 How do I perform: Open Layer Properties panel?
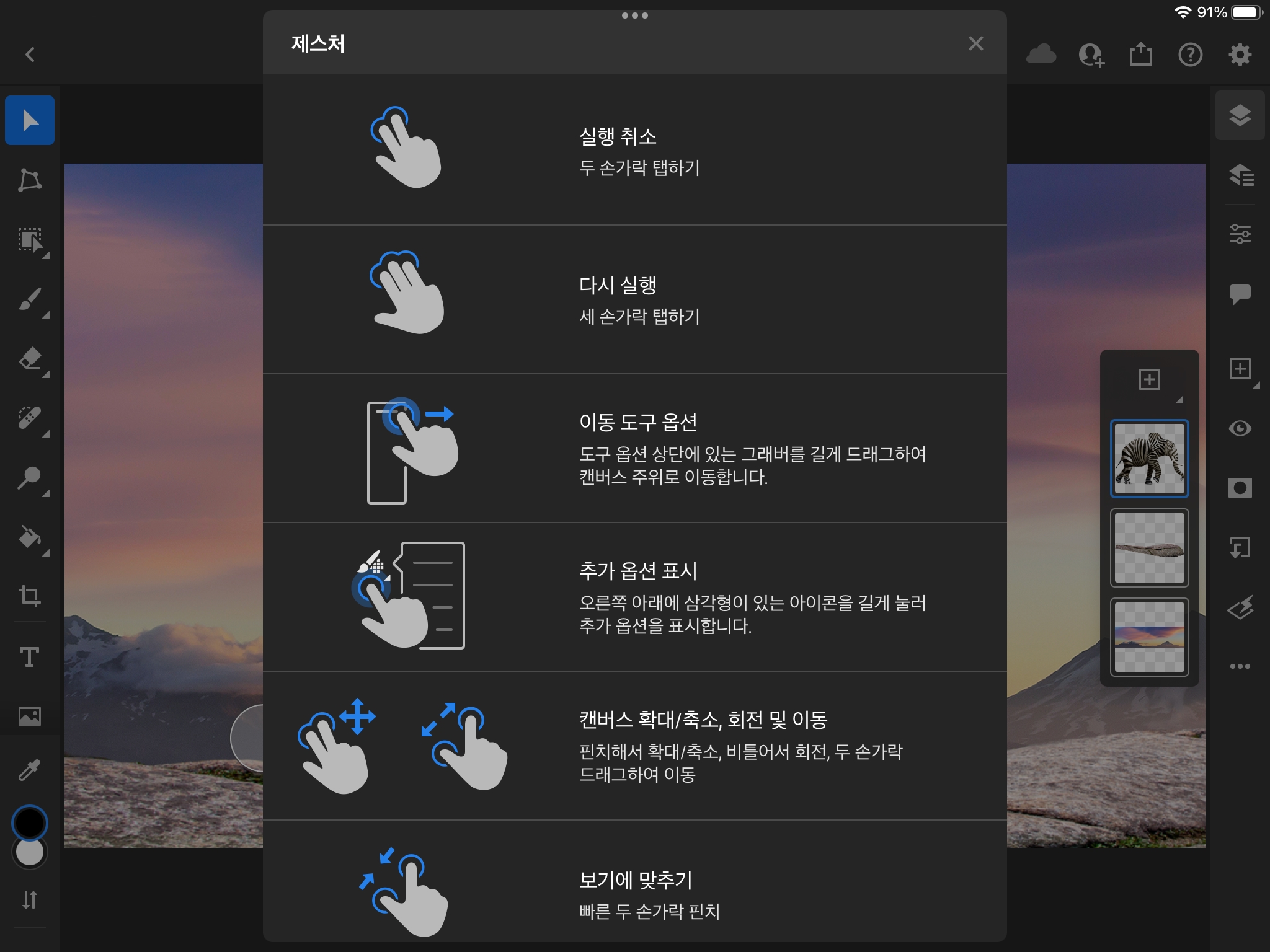tap(1240, 234)
